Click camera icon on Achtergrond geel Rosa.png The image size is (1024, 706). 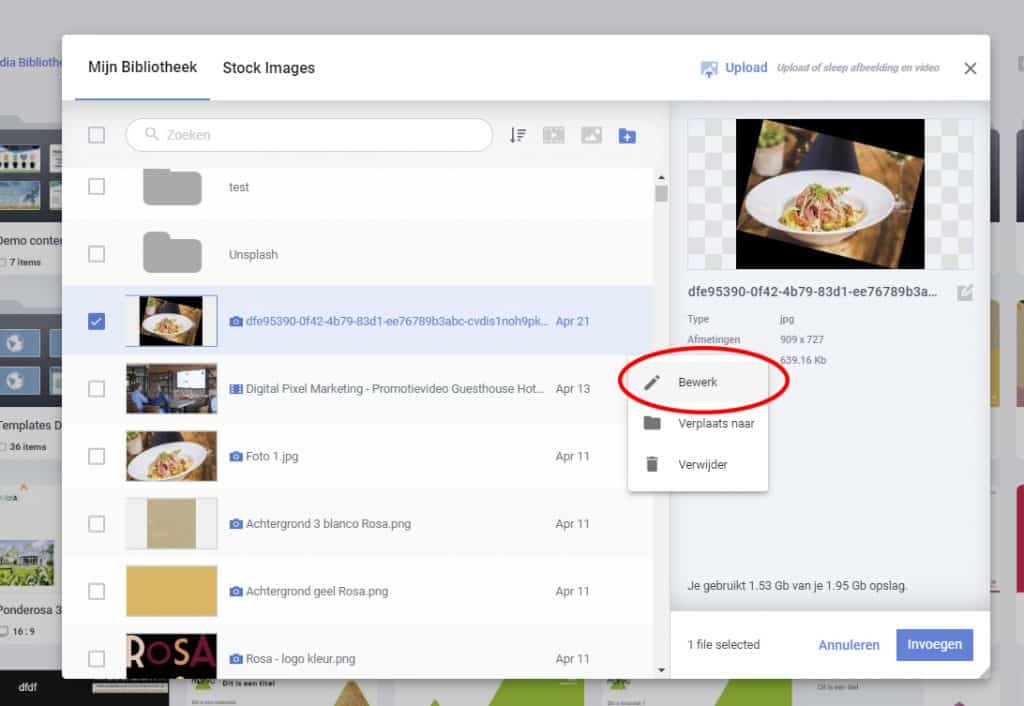tap(236, 591)
